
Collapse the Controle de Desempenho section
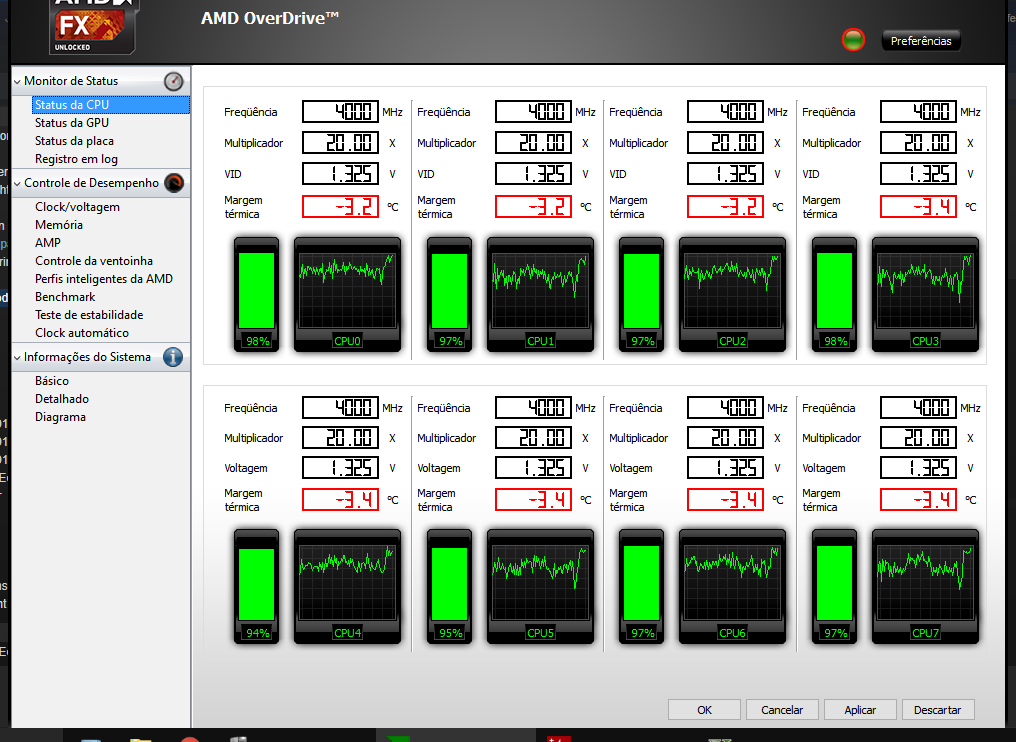pos(17,183)
